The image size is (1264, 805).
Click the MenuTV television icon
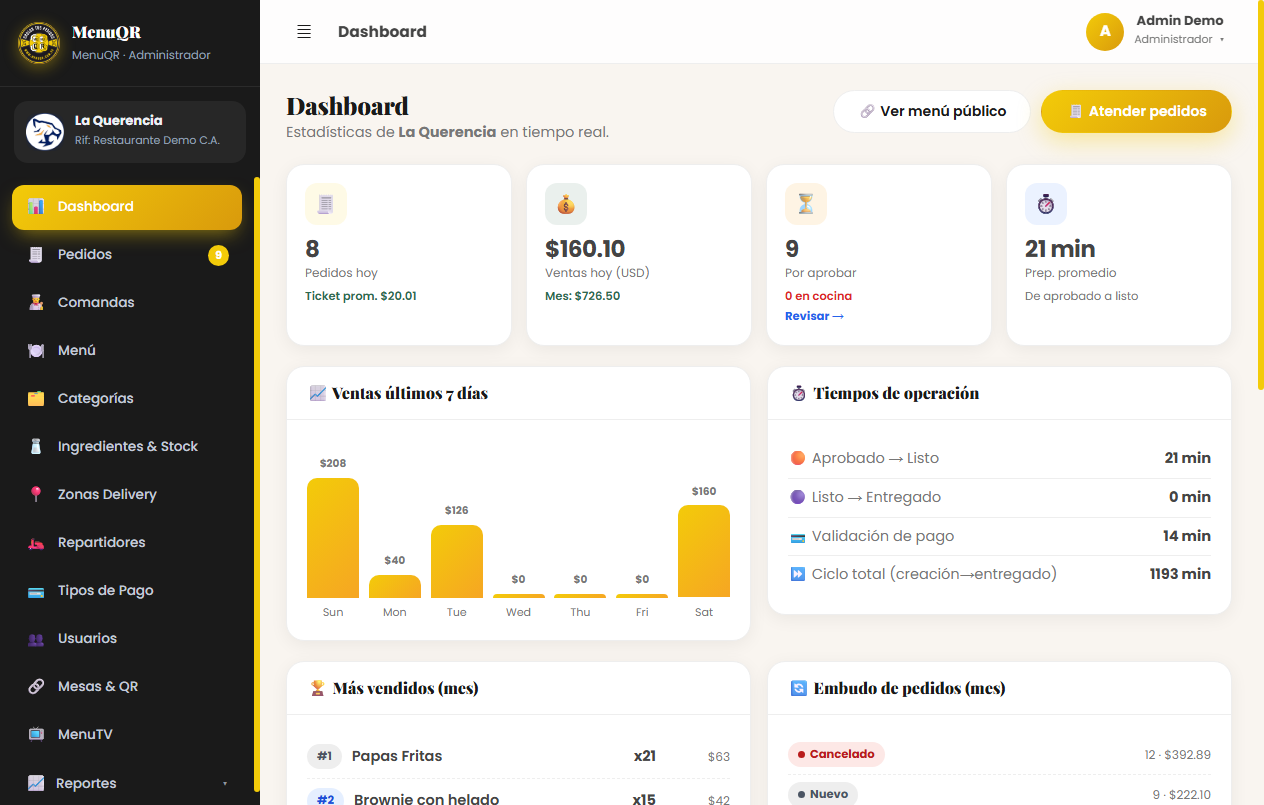pos(36,734)
